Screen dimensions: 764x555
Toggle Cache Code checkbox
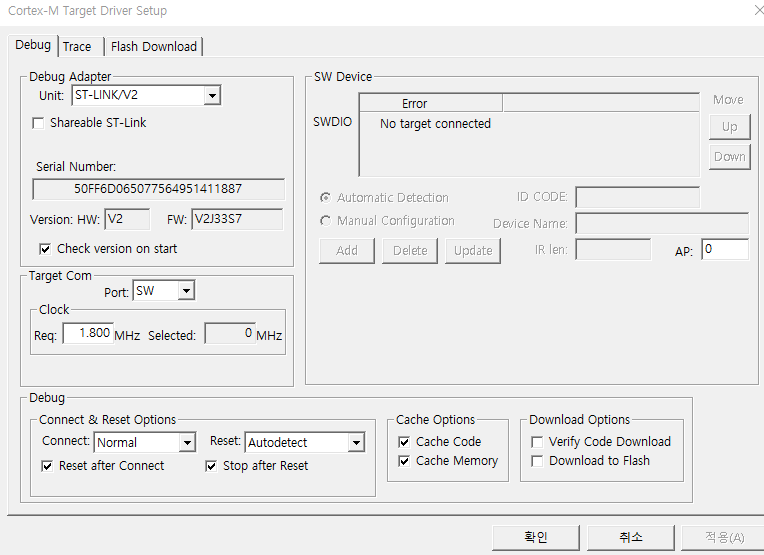coord(404,442)
